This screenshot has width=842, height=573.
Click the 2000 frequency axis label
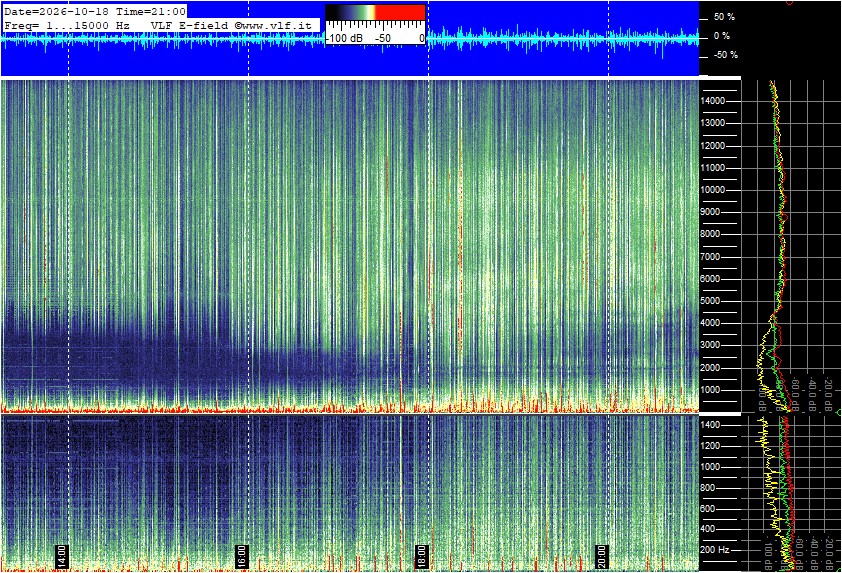point(712,368)
